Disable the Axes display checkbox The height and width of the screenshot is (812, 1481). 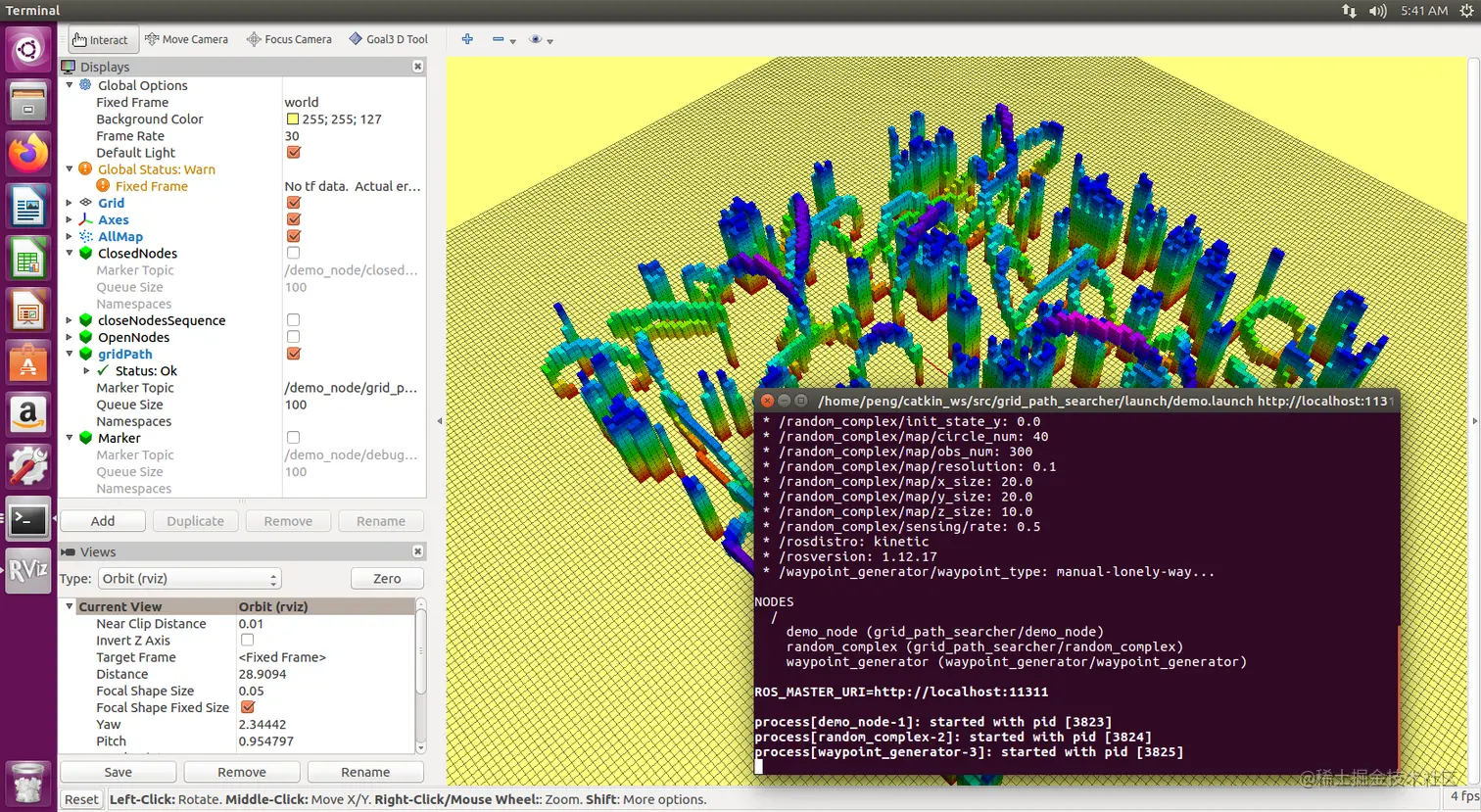pos(293,219)
